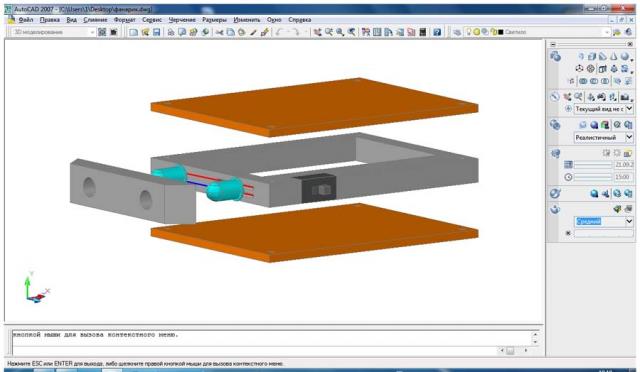Click the Zoom Window icon in toolbar
640x372 pixels.
pyautogui.click(x=340, y=32)
